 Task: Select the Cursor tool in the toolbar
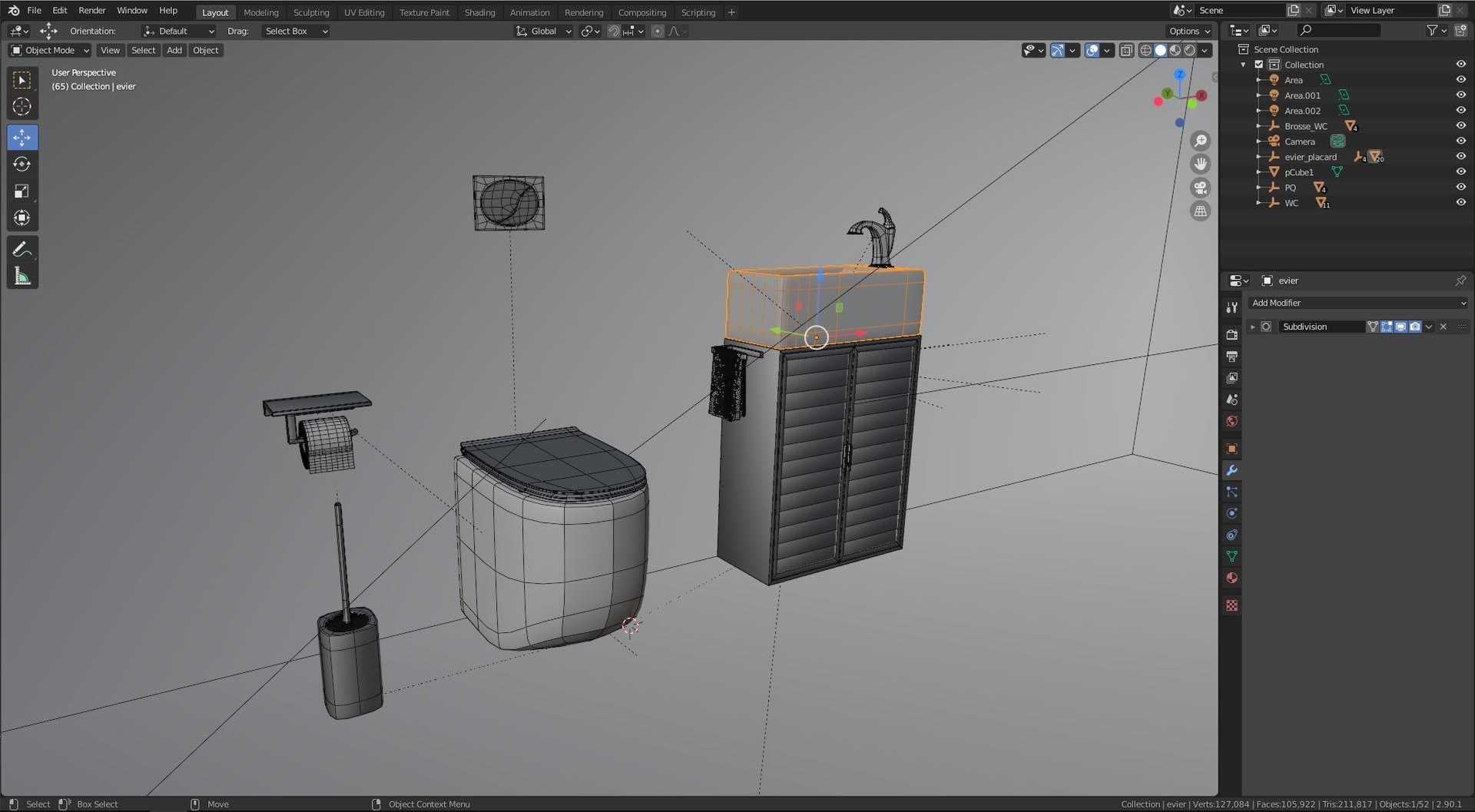pos(22,107)
